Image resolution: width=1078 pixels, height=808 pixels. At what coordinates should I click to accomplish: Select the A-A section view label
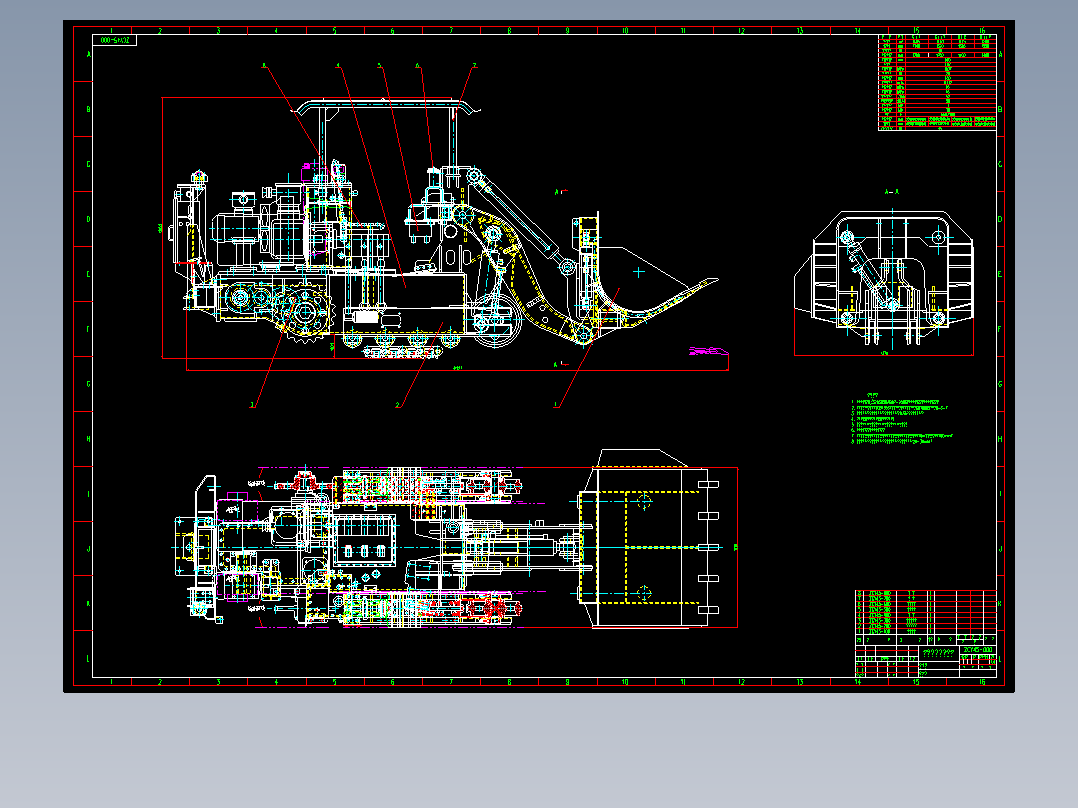tap(891, 193)
